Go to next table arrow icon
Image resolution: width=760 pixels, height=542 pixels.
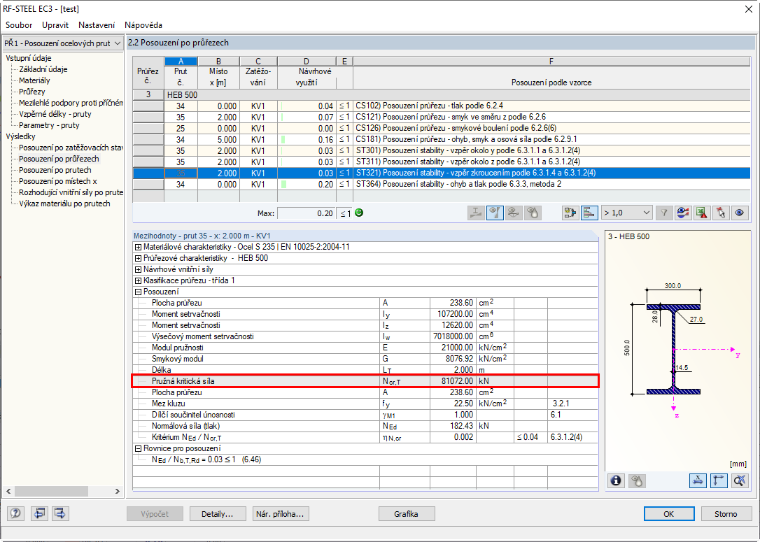pos(61,513)
